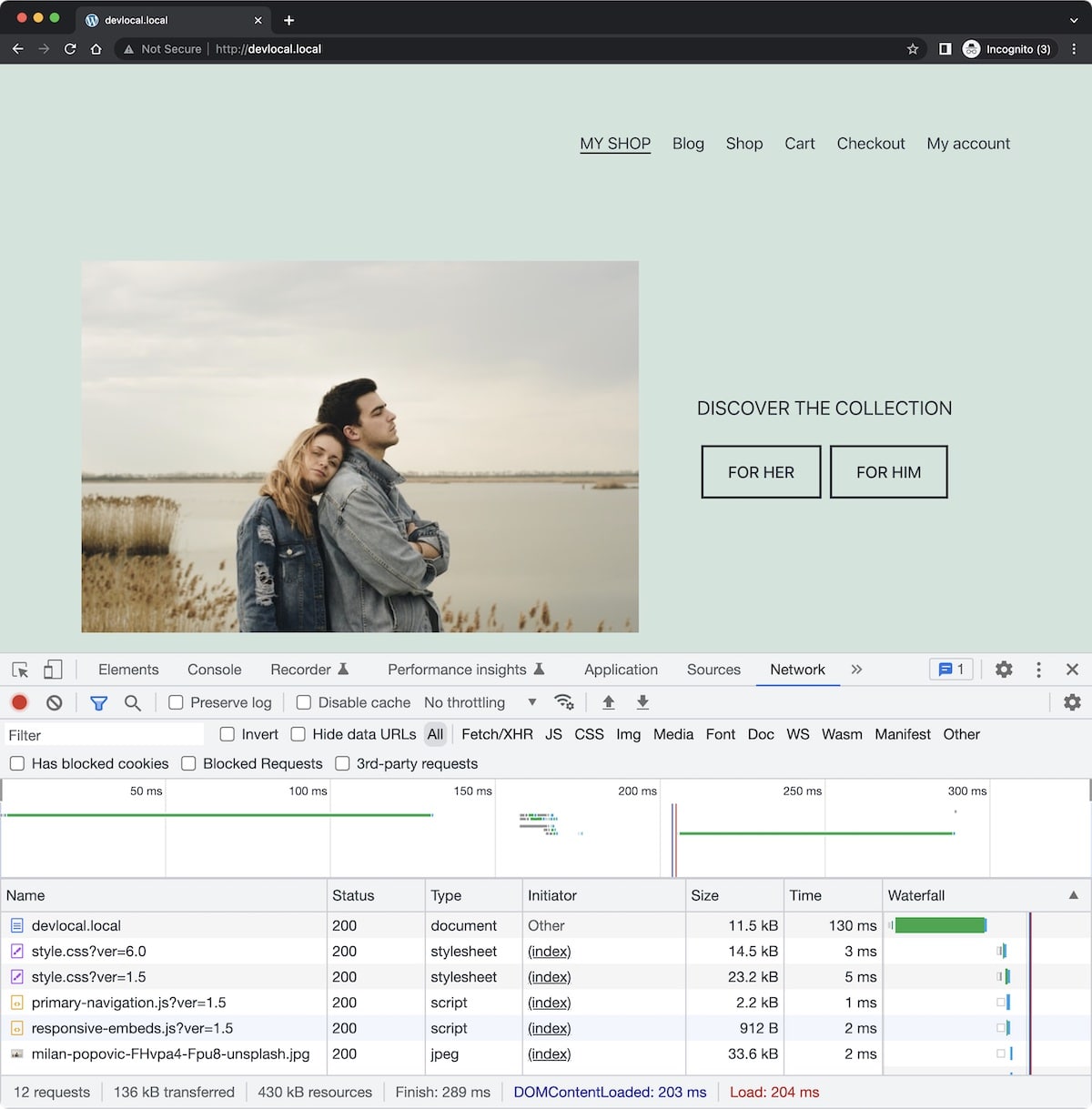Switch to the Elements tab
1092x1109 pixels.
(x=128, y=670)
